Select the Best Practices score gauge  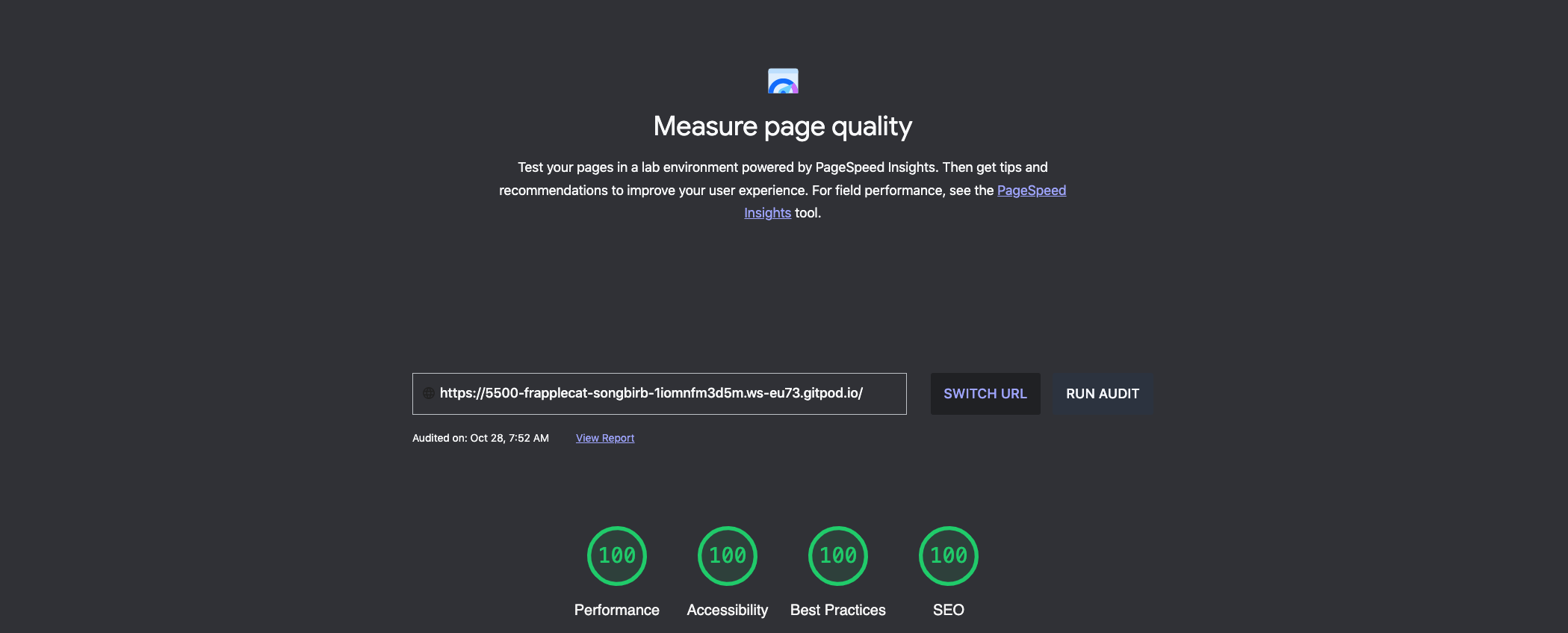838,556
